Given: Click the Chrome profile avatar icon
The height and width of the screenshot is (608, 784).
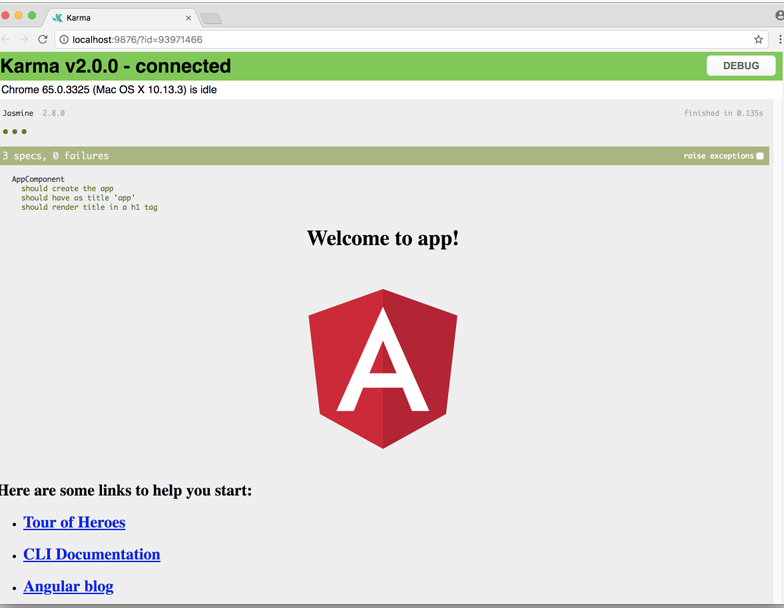Looking at the screenshot, I should tap(779, 16).
